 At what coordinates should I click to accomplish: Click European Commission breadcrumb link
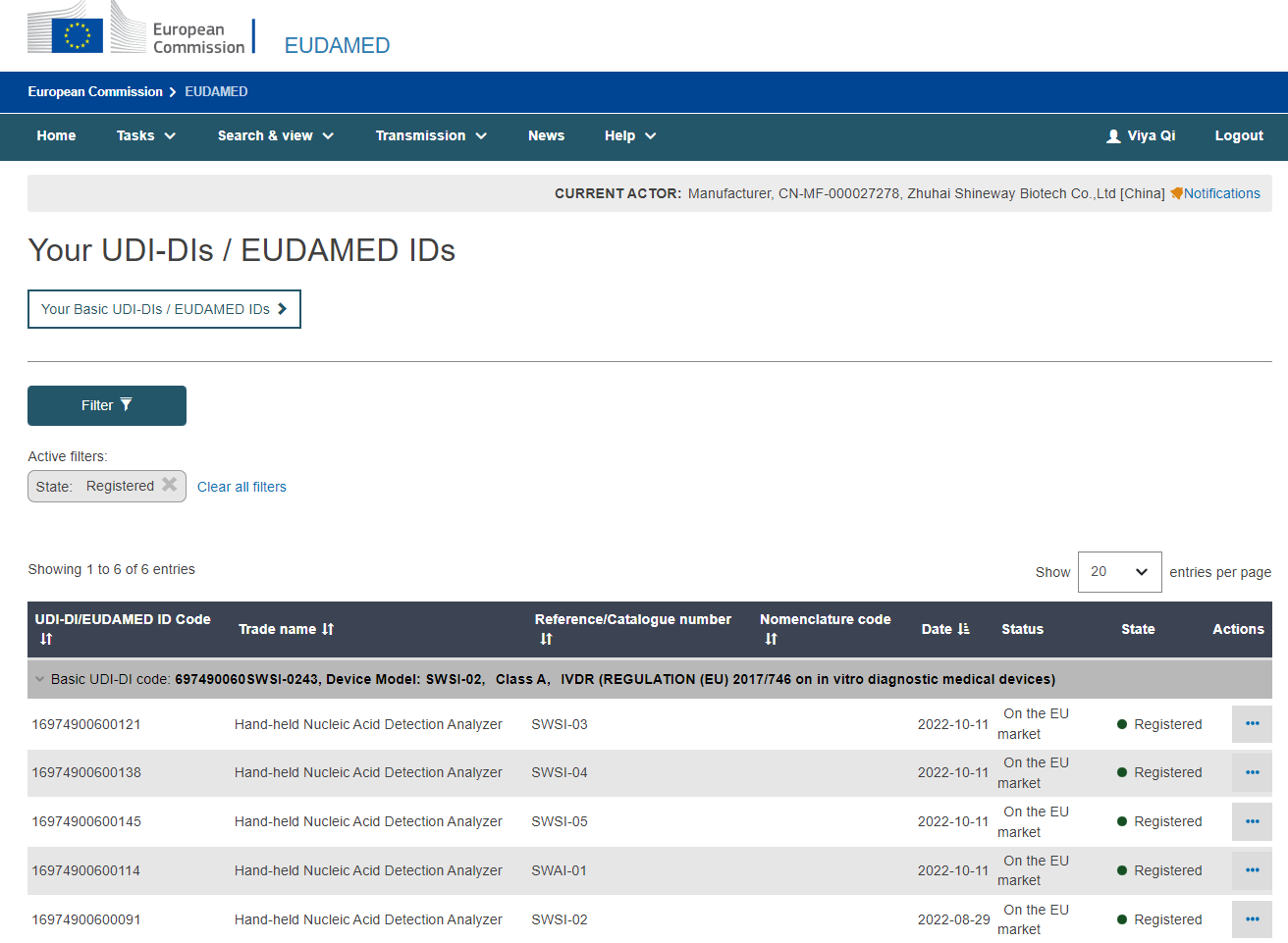(x=95, y=91)
